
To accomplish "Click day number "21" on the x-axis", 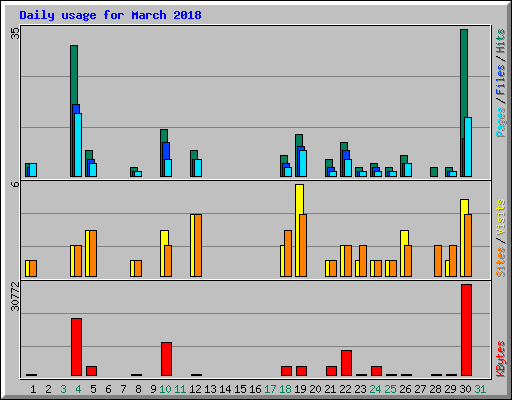I will pyautogui.click(x=330, y=389).
